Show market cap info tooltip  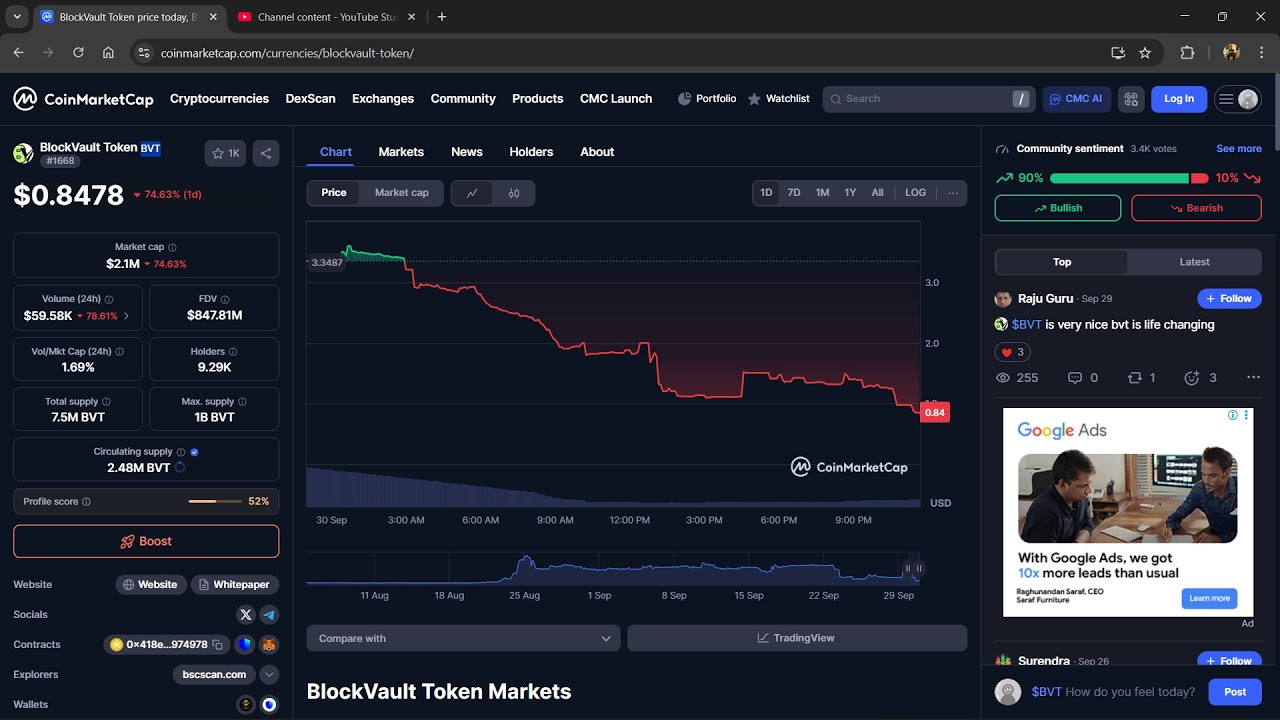(x=172, y=247)
